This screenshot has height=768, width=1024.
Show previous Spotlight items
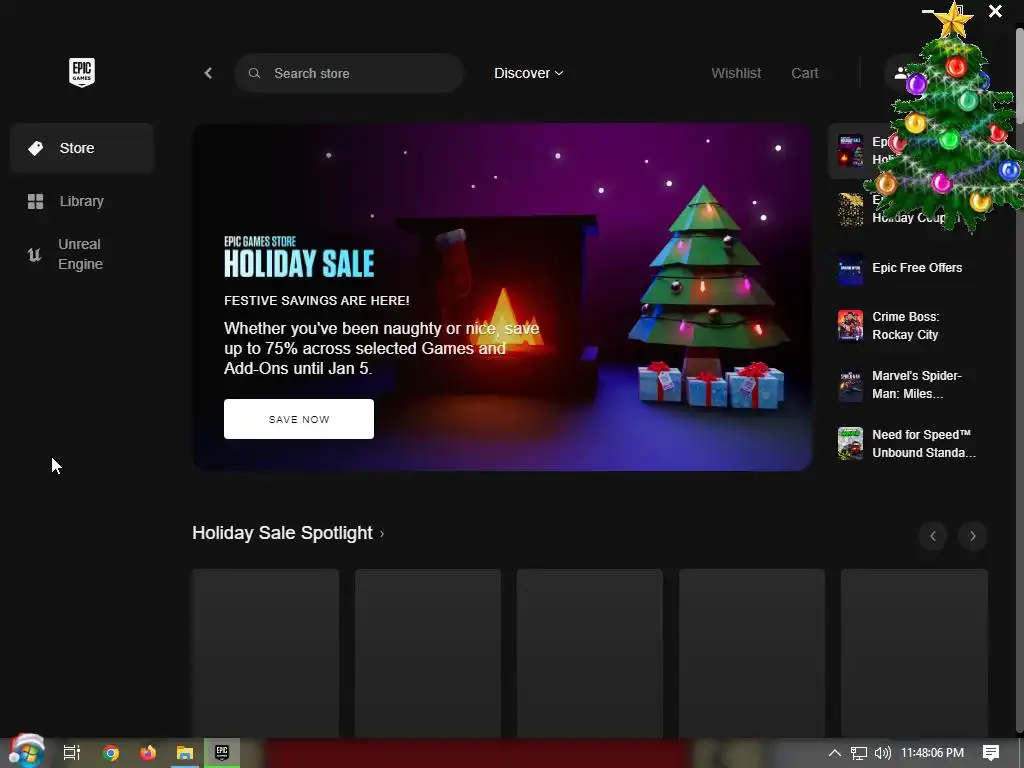click(x=933, y=536)
